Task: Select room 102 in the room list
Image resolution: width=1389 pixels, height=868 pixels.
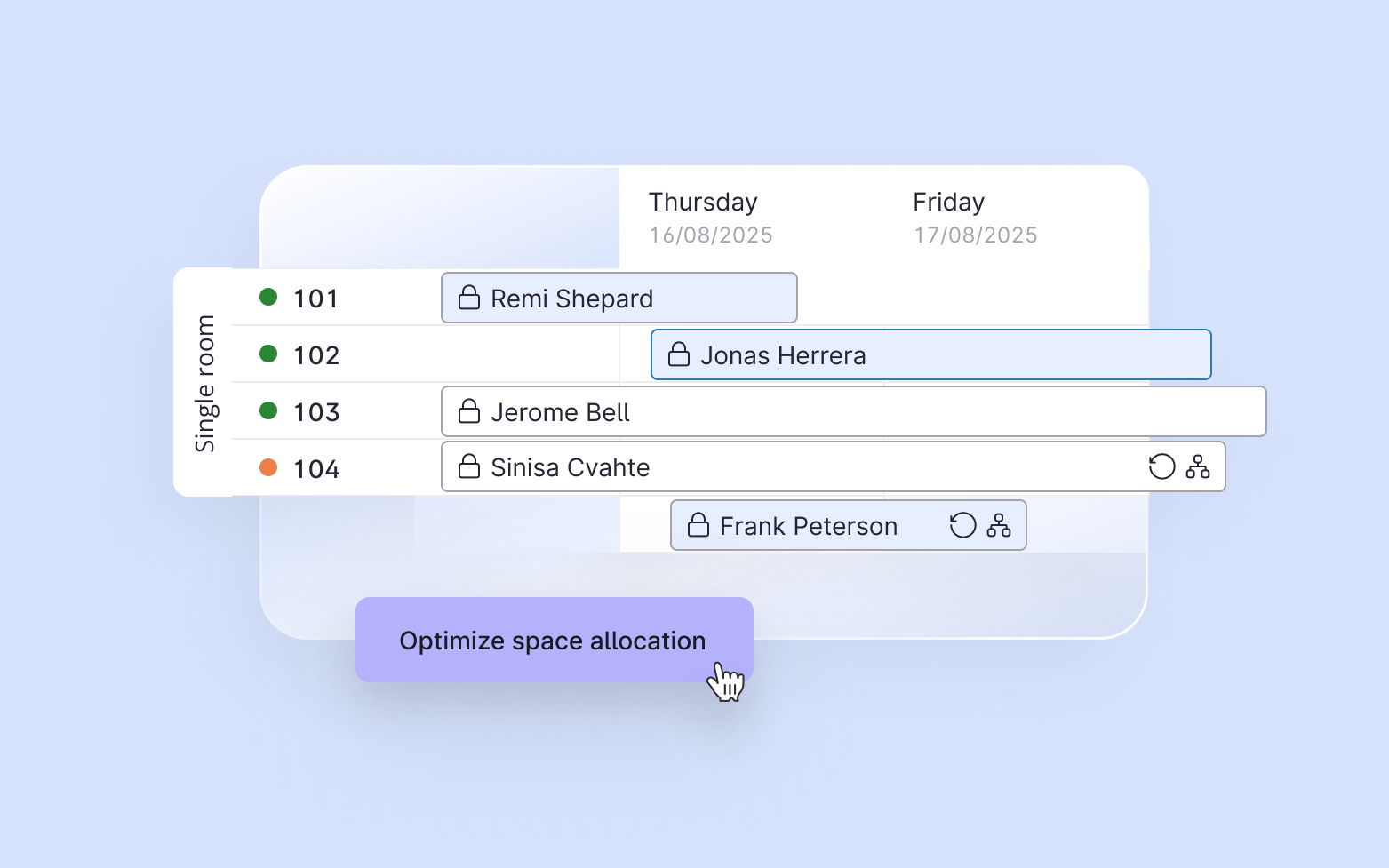Action: pos(316,355)
